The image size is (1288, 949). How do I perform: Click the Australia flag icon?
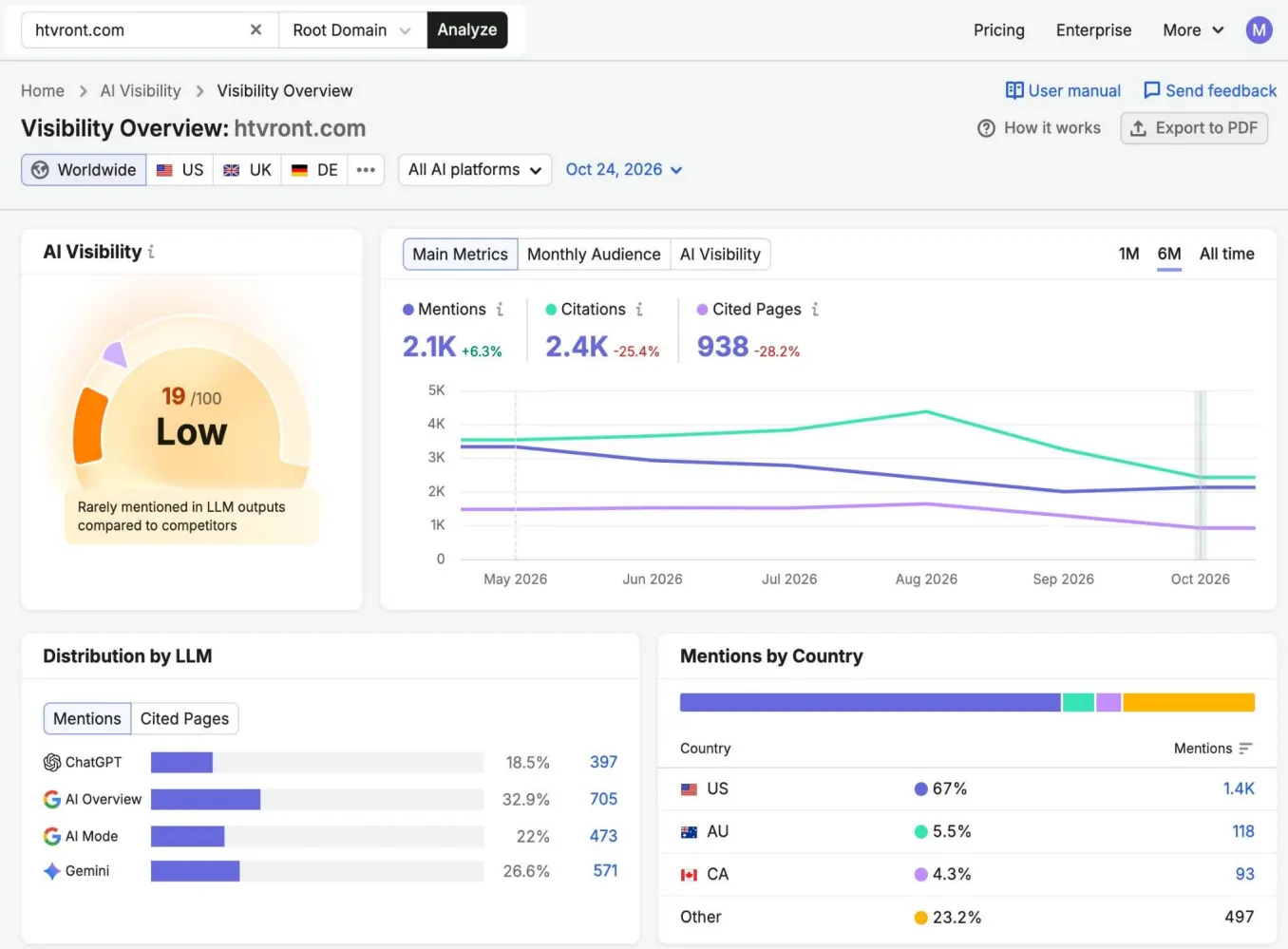pos(690,832)
